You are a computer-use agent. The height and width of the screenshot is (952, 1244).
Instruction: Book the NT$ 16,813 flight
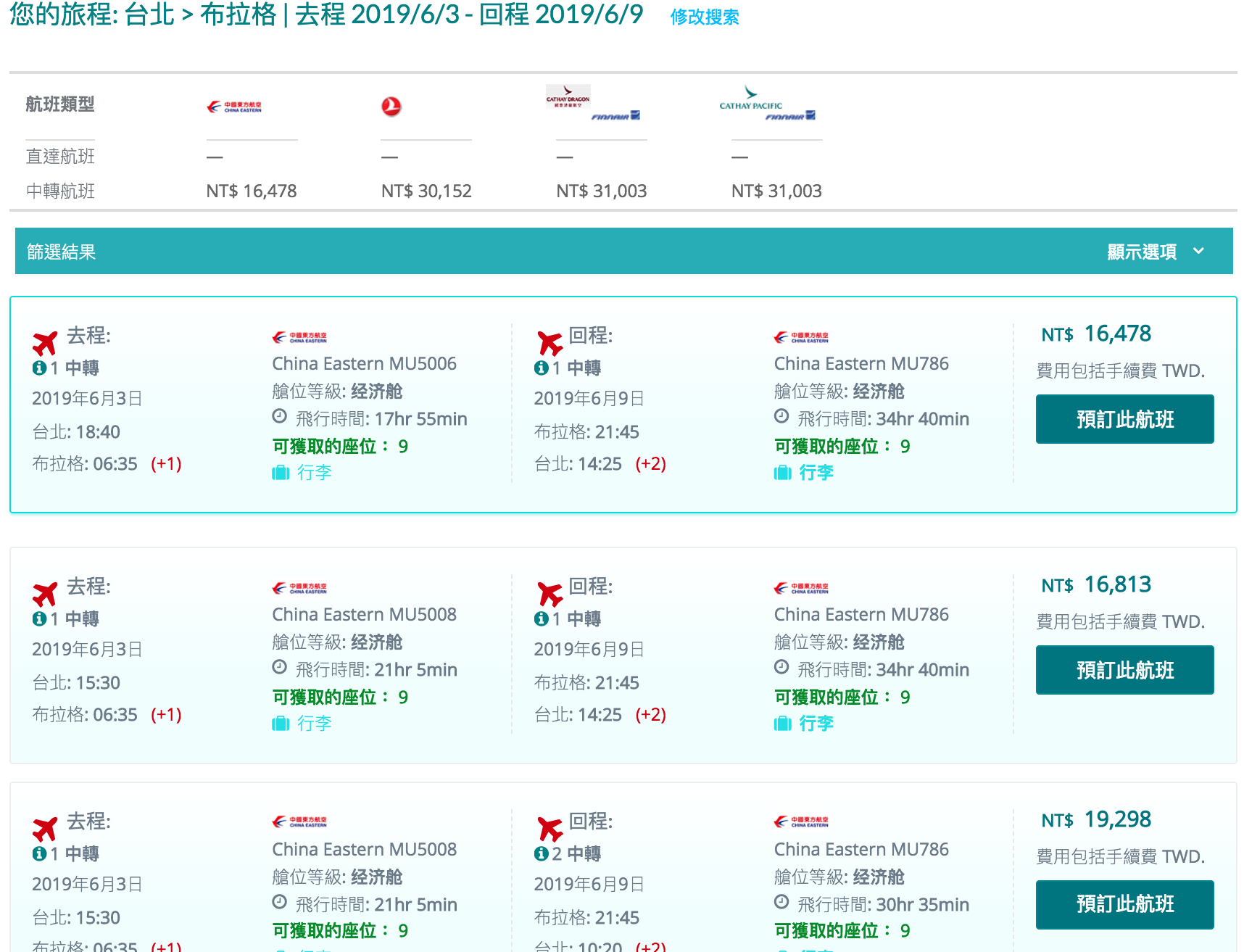tap(1124, 670)
